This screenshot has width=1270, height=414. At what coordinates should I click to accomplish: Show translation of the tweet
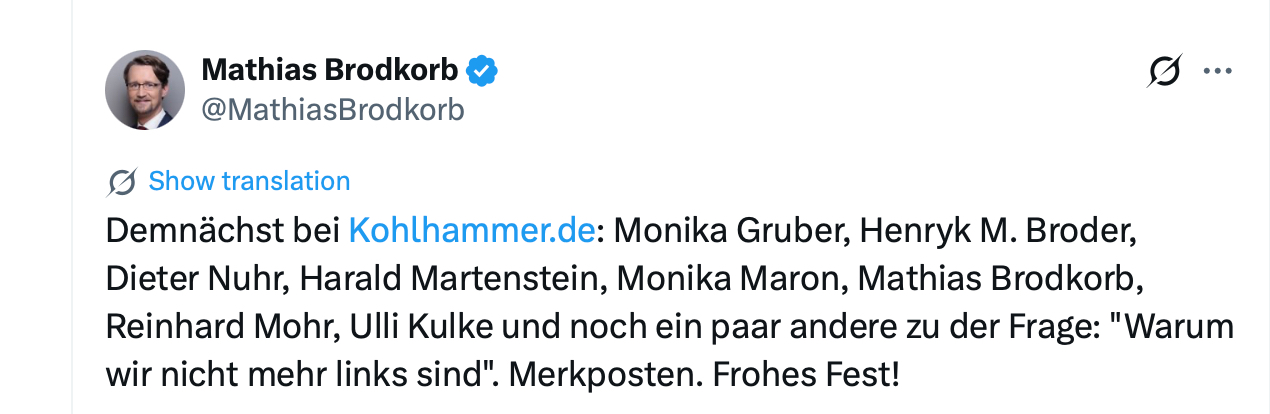point(249,181)
